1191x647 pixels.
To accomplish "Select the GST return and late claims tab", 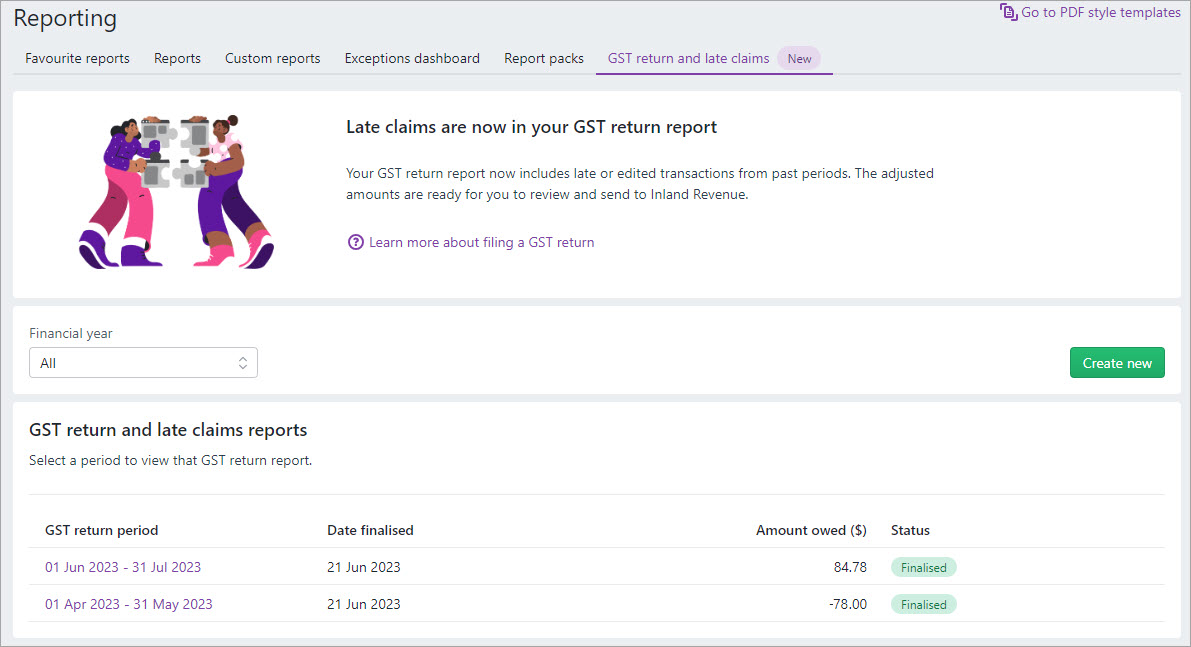I will [688, 58].
